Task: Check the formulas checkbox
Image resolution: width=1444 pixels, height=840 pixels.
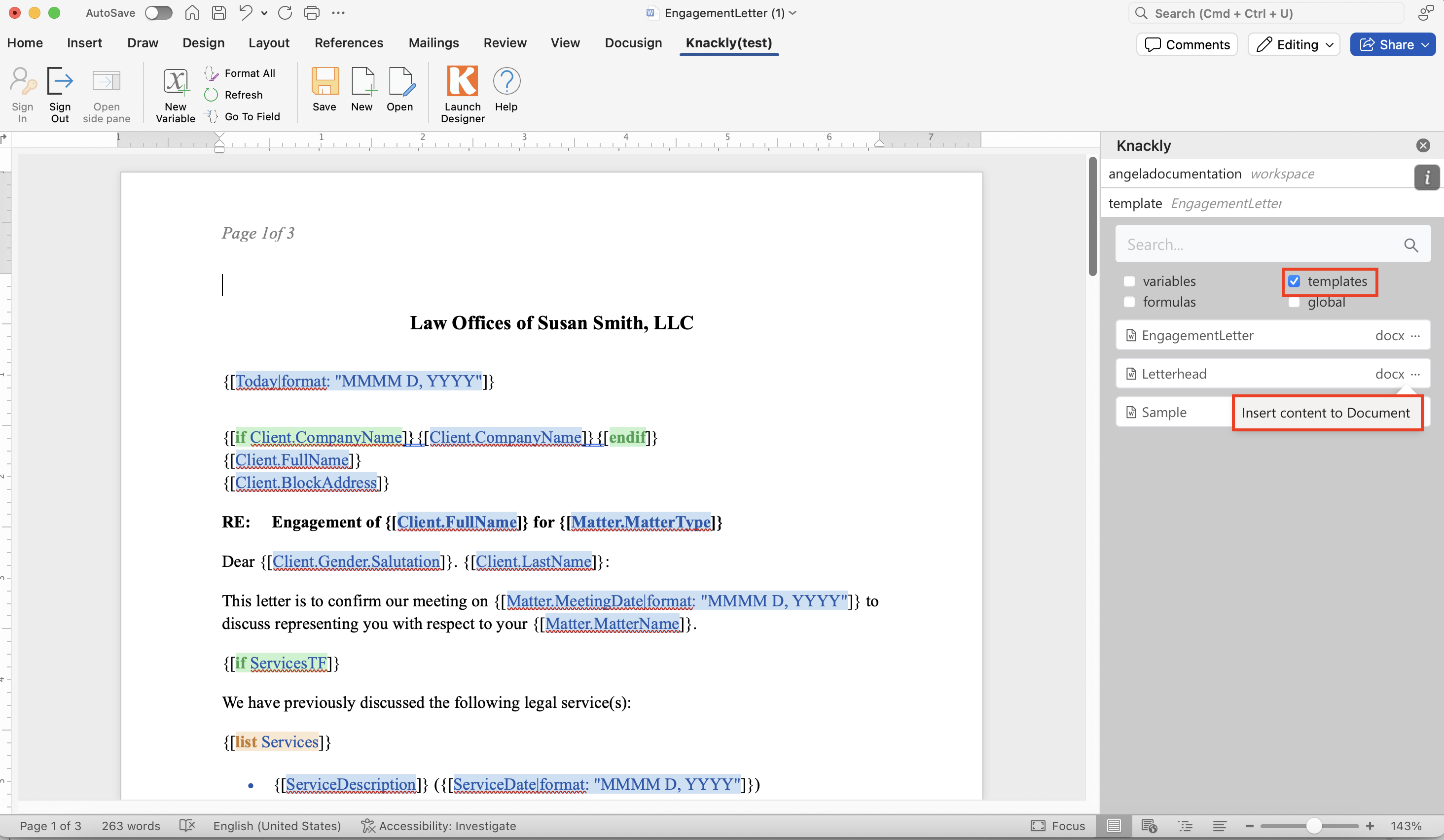Action: (x=1129, y=302)
